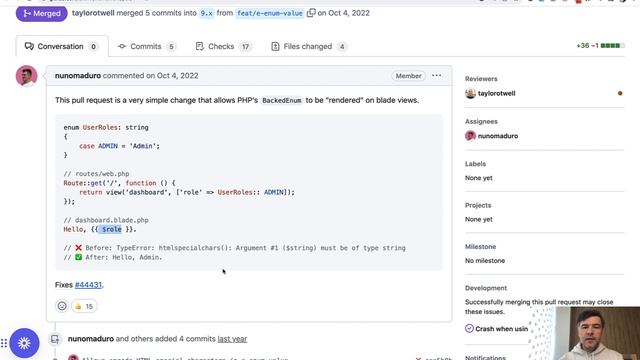Click taylorotwell's reviewer avatar
The width and height of the screenshot is (640, 360).
470,93
